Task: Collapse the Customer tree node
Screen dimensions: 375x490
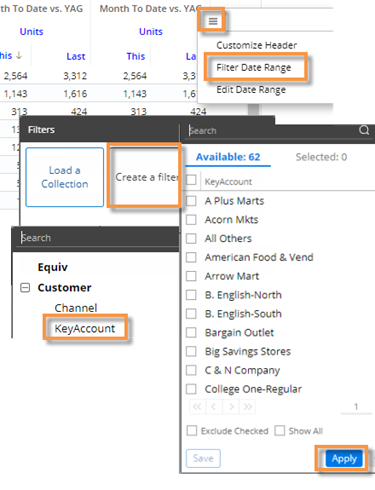Action: coord(25,288)
